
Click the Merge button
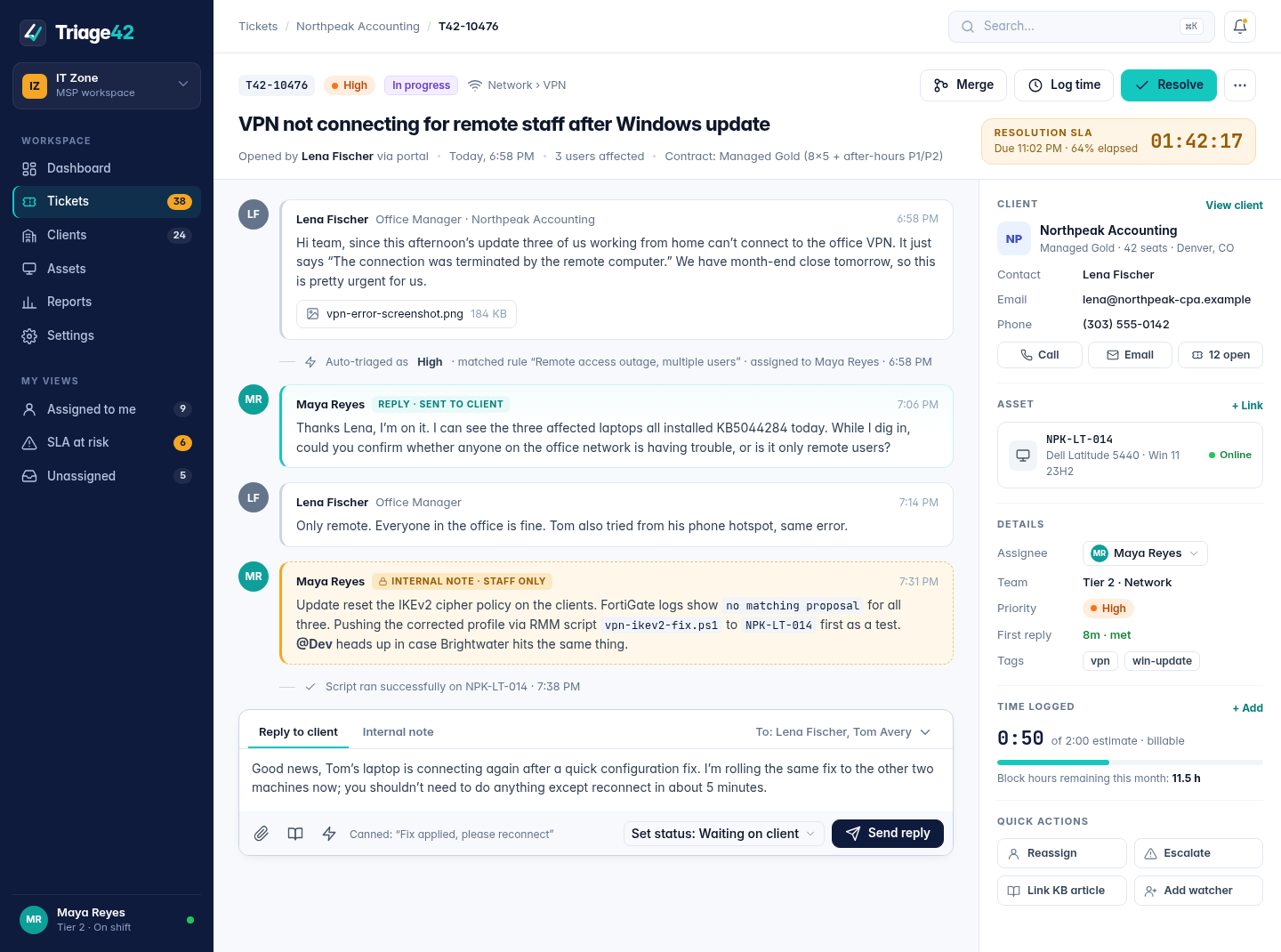[x=963, y=85]
